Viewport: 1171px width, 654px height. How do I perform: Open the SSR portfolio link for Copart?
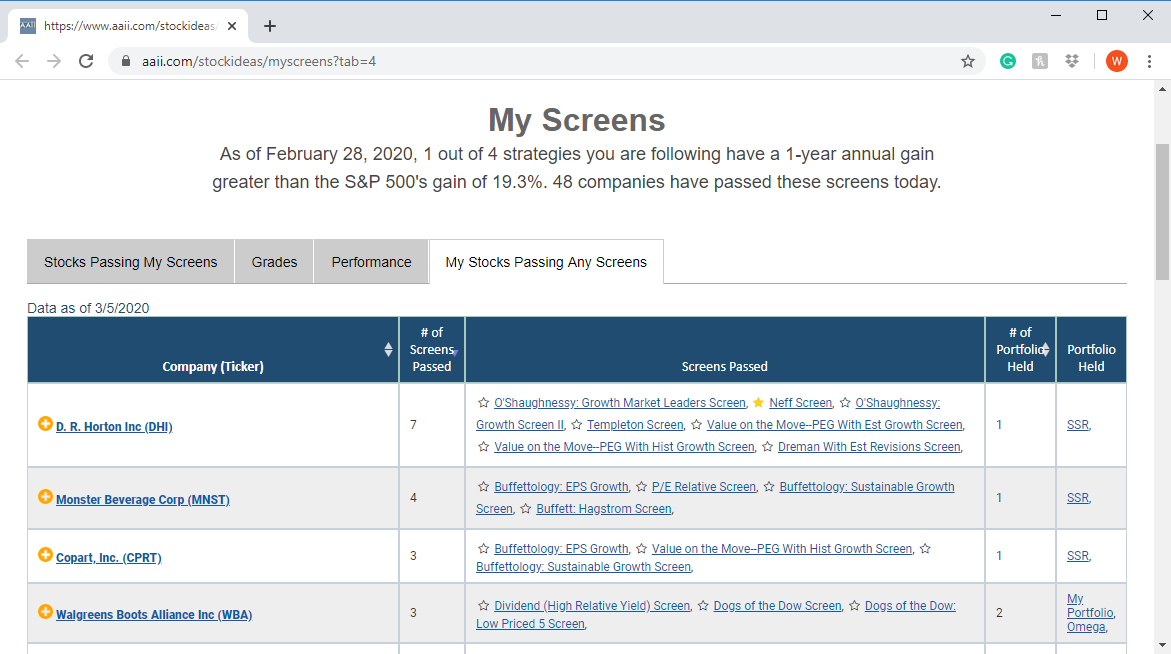click(x=1078, y=556)
